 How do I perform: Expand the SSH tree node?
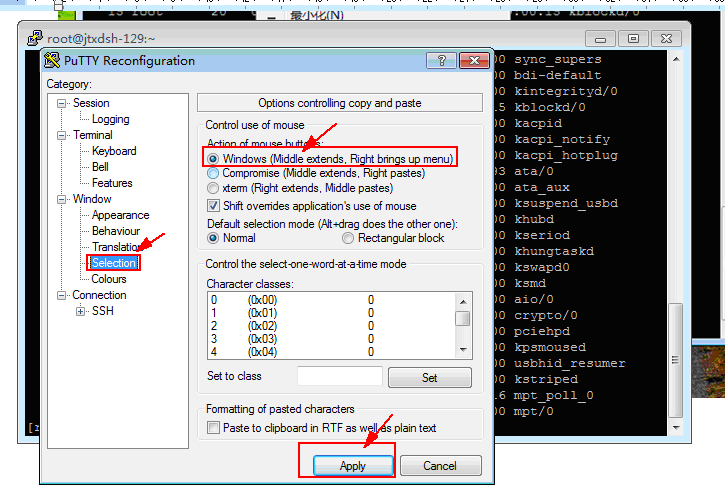tap(80, 312)
